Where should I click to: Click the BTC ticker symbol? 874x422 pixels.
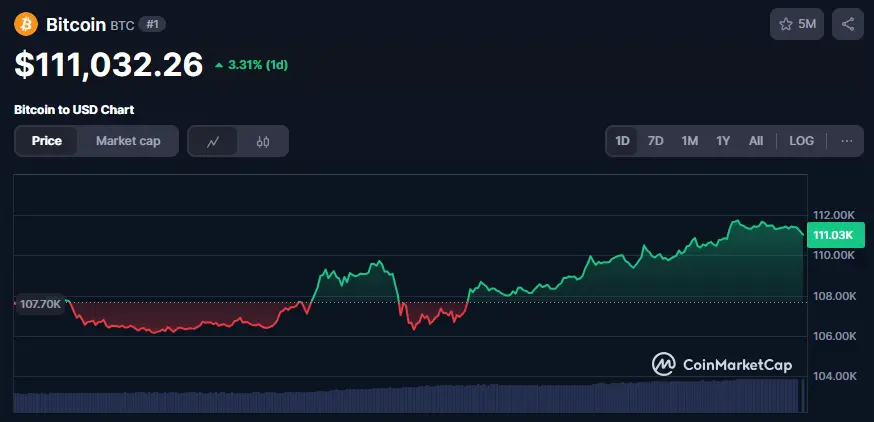122,26
